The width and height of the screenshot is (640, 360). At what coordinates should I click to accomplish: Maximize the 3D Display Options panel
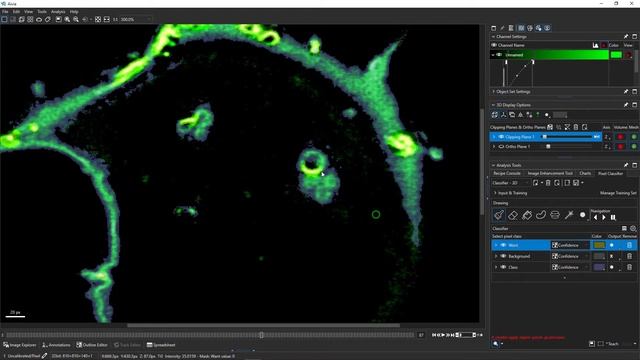[634, 105]
